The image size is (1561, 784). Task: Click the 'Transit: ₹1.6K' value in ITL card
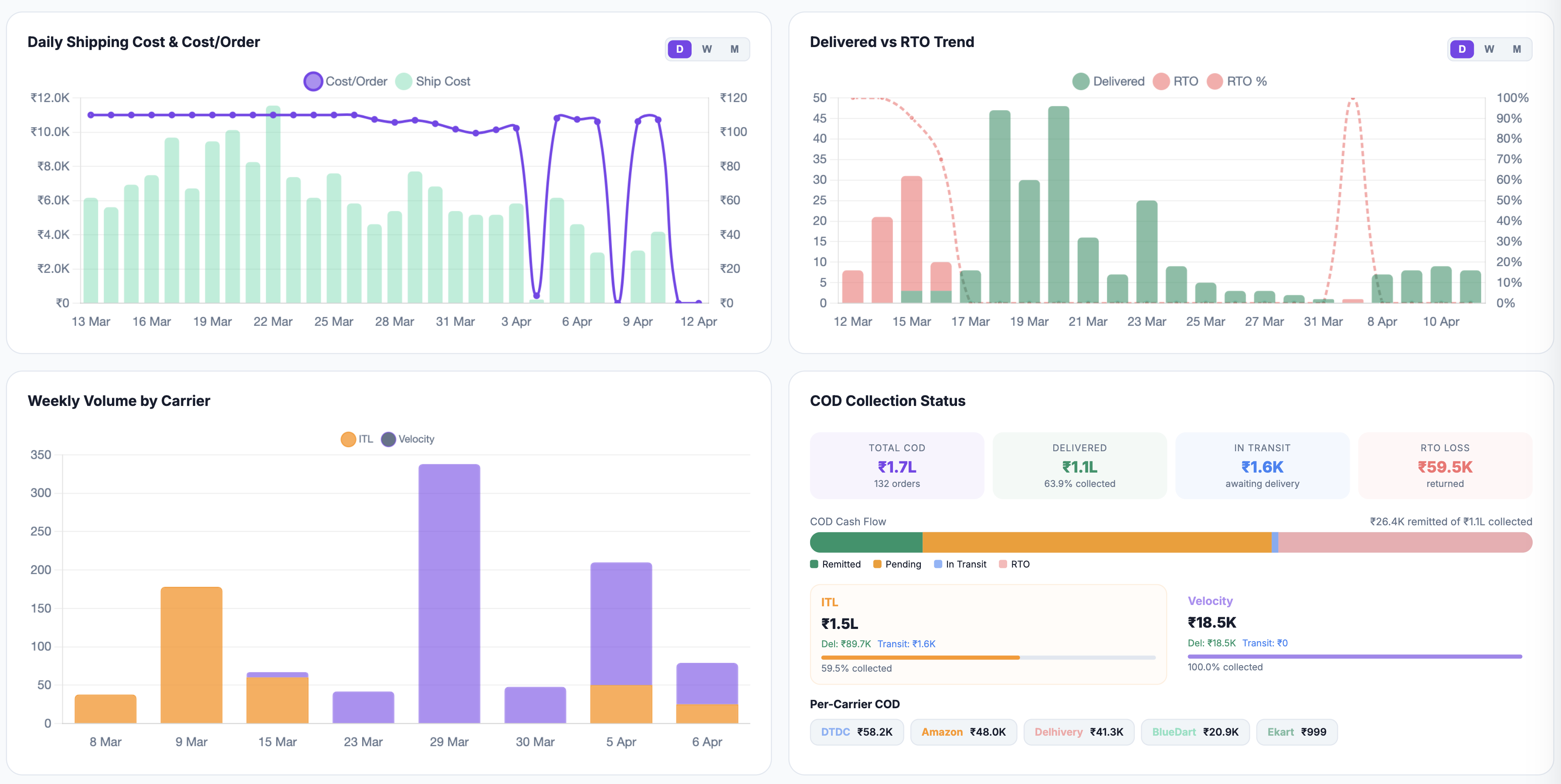point(906,644)
